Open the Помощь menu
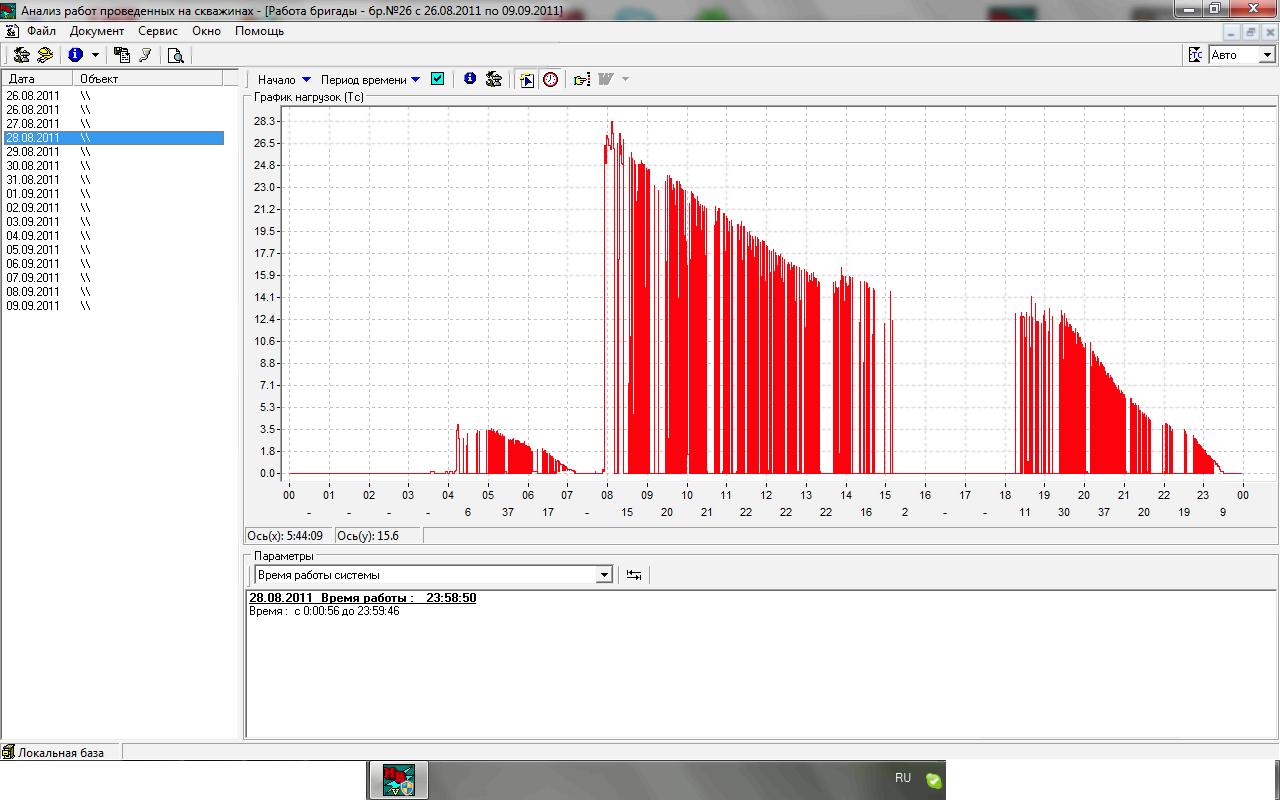This screenshot has width=1280, height=800. coord(260,31)
